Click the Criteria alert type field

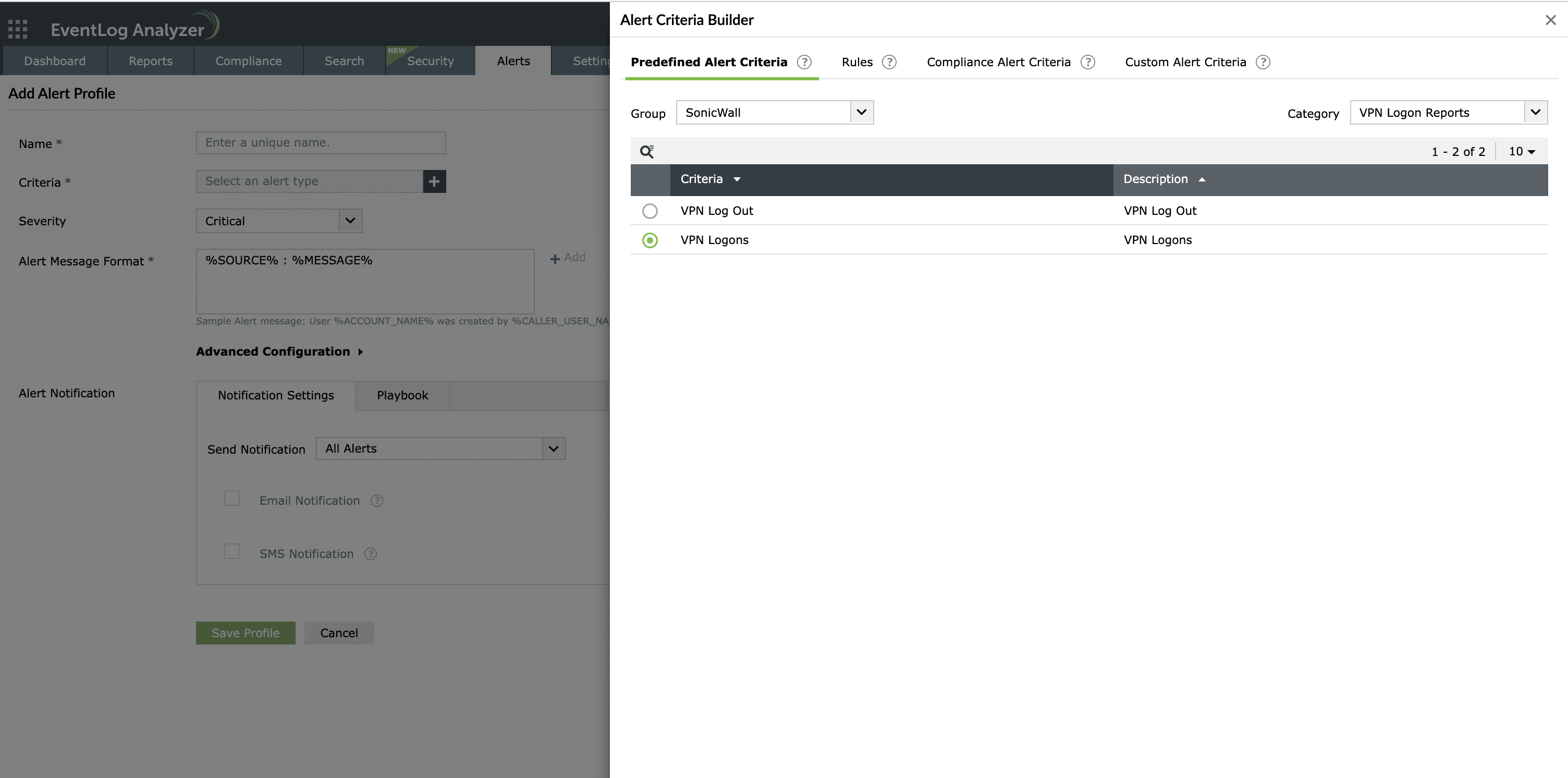[x=309, y=181]
